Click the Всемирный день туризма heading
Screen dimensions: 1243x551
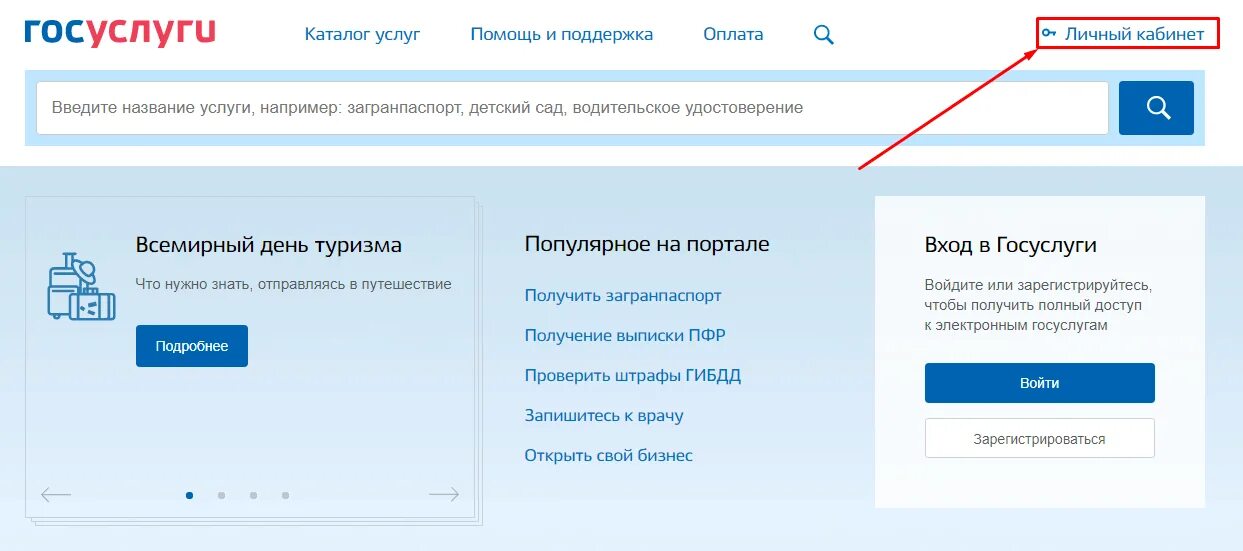coord(269,245)
